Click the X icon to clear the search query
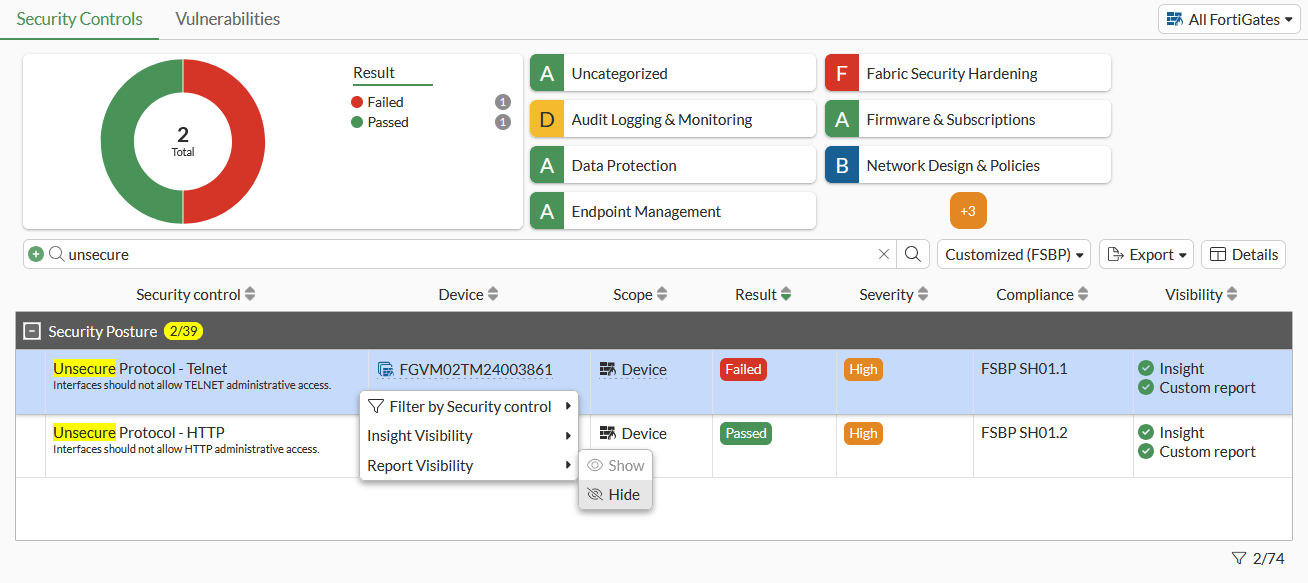Viewport: 1308px width, 583px height. pos(883,254)
